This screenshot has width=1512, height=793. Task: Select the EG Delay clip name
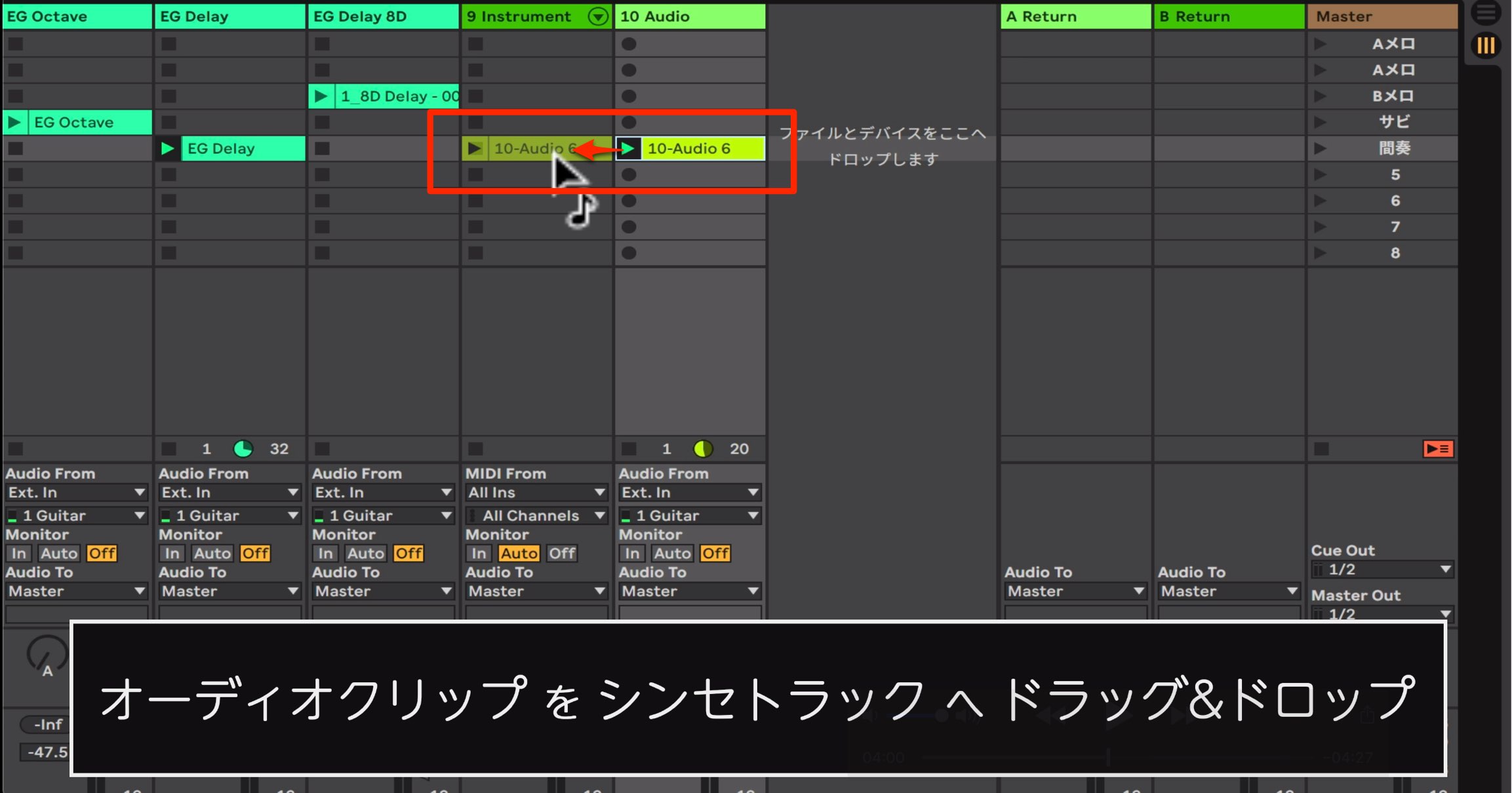click(221, 149)
